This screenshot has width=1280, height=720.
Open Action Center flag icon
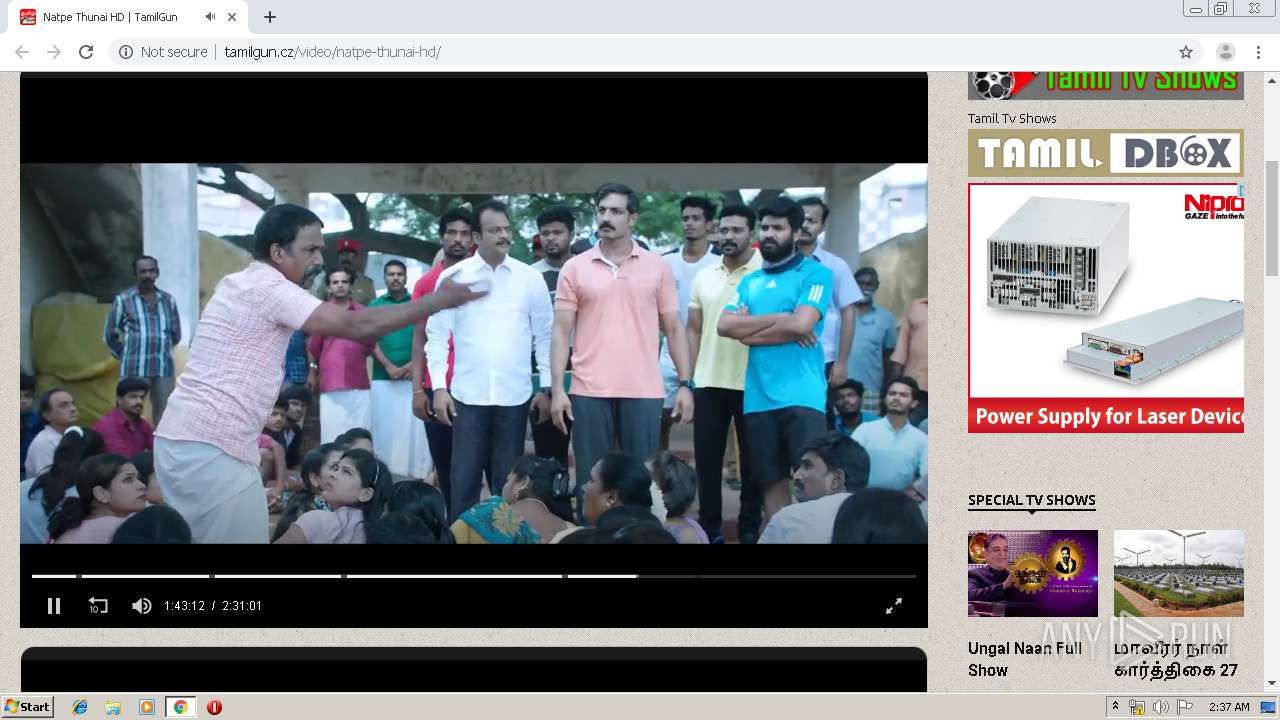tap(1184, 707)
